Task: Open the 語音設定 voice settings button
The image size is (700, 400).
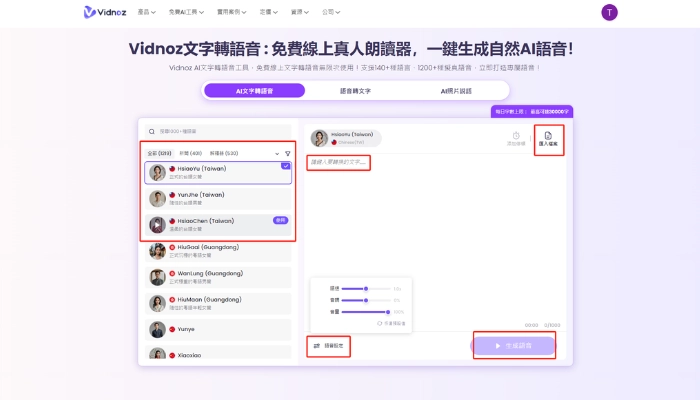Action: click(x=329, y=346)
